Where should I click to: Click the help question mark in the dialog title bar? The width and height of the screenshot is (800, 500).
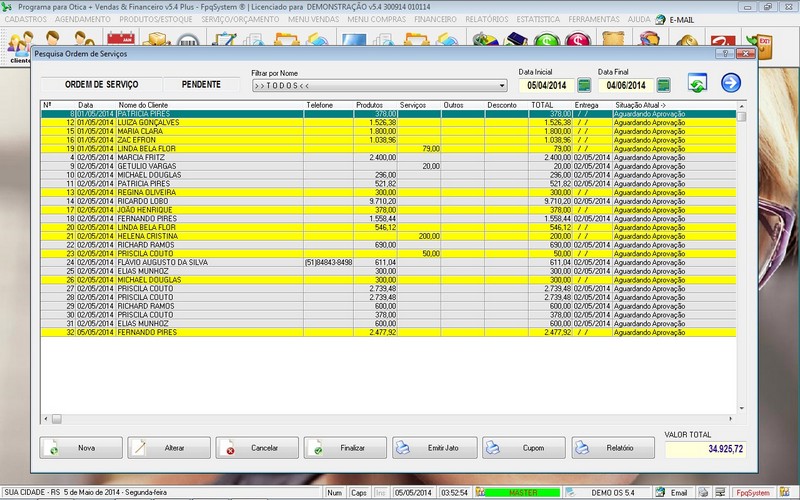724,54
